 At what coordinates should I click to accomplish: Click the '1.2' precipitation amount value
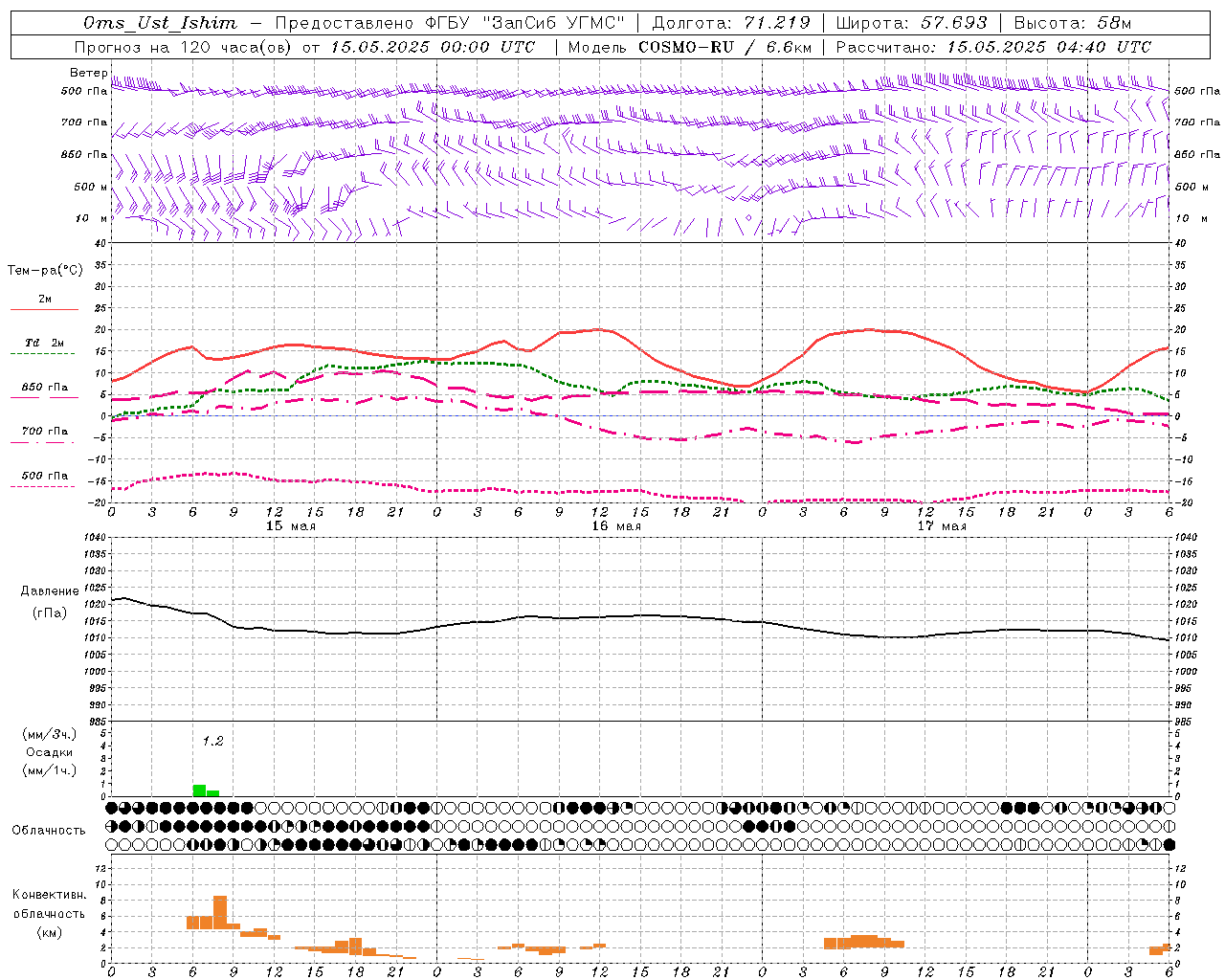coord(212,742)
